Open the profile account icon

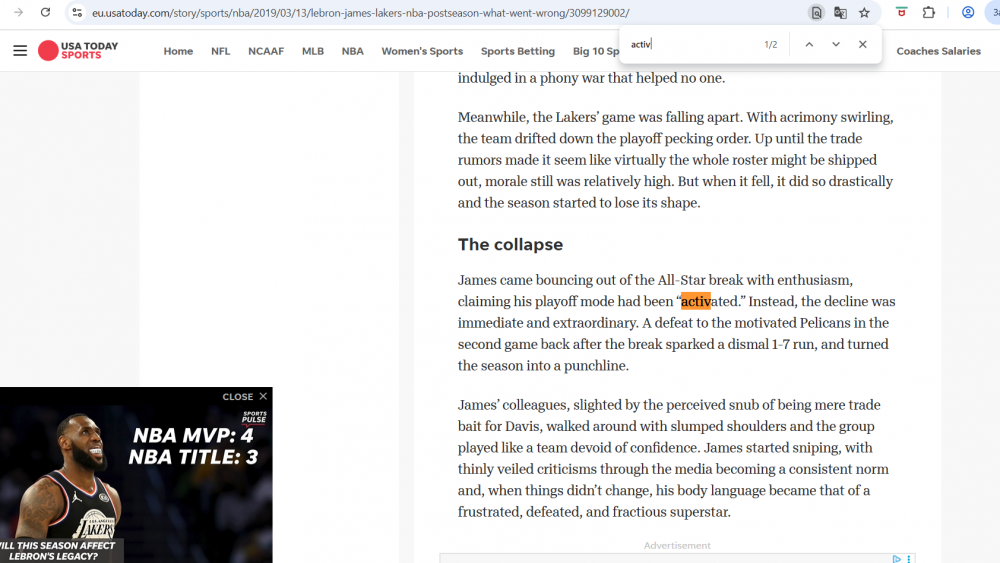point(968,13)
